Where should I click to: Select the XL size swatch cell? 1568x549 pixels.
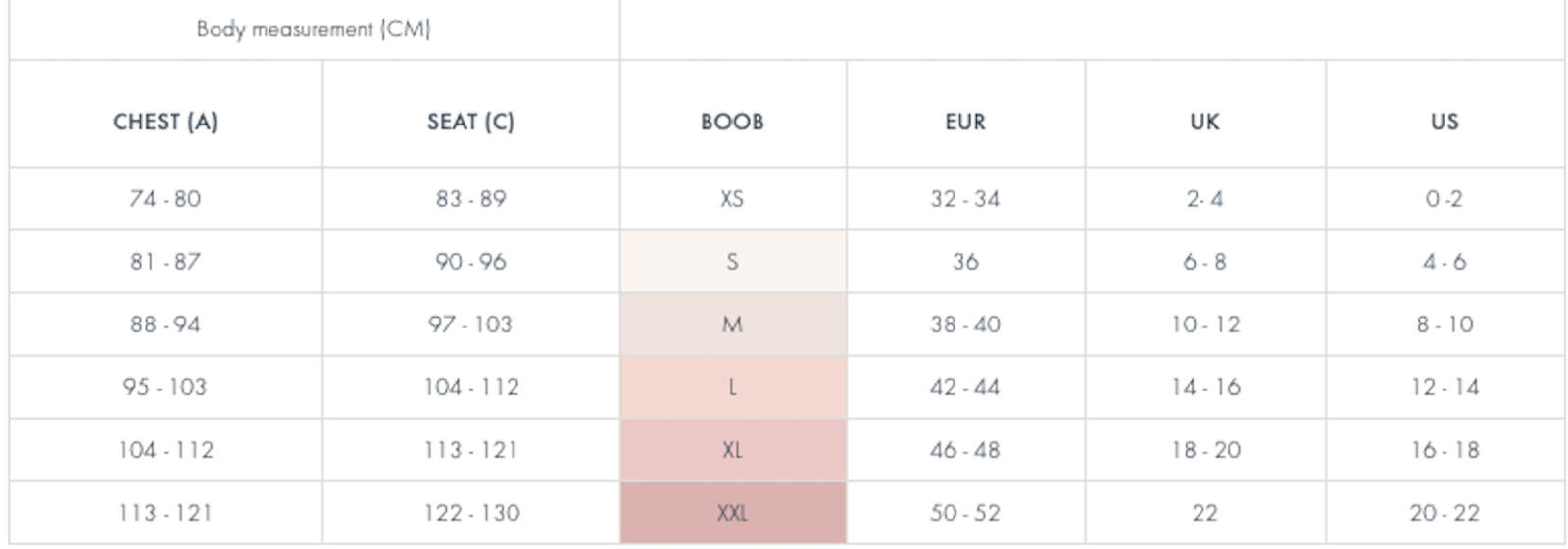coord(732,450)
